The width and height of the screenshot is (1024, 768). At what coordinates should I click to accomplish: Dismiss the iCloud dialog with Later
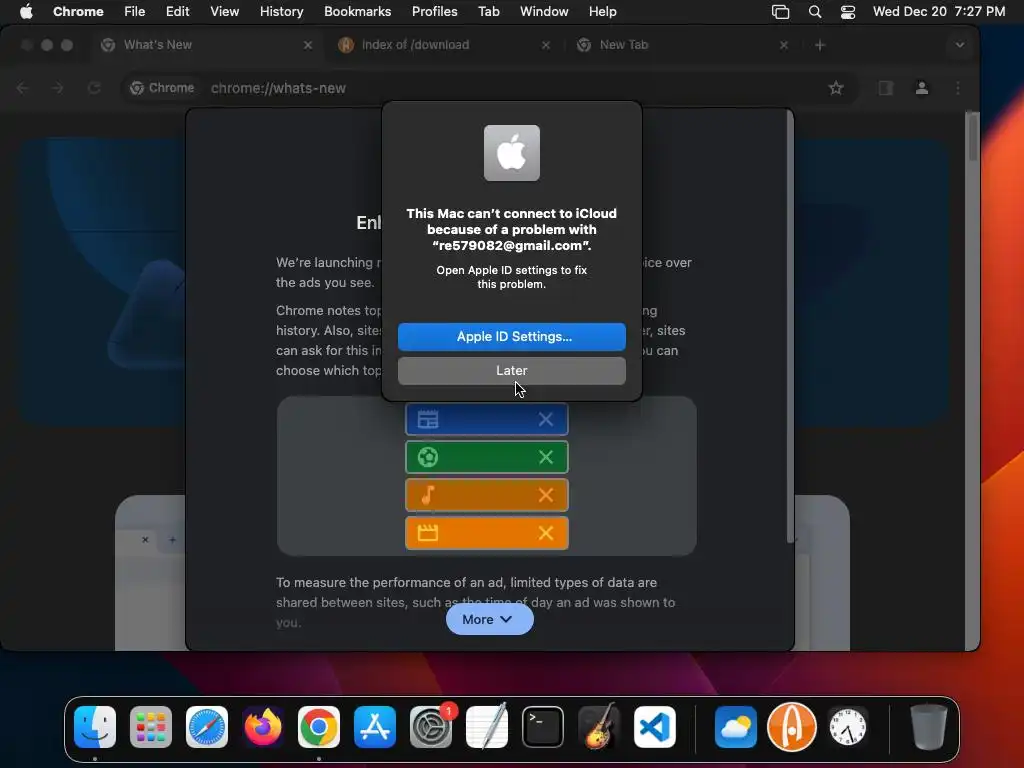click(x=511, y=370)
